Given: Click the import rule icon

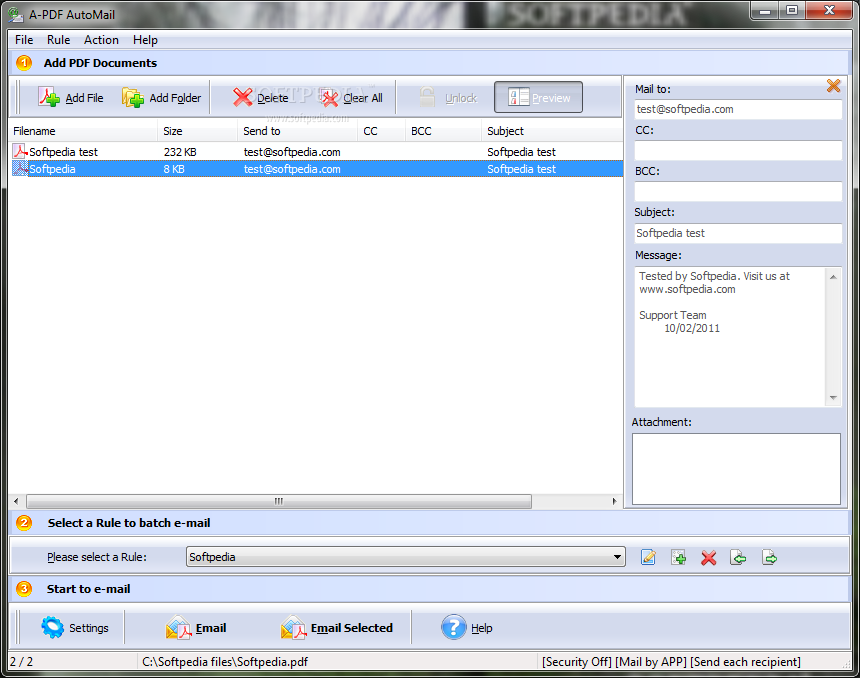Looking at the screenshot, I should point(738,557).
